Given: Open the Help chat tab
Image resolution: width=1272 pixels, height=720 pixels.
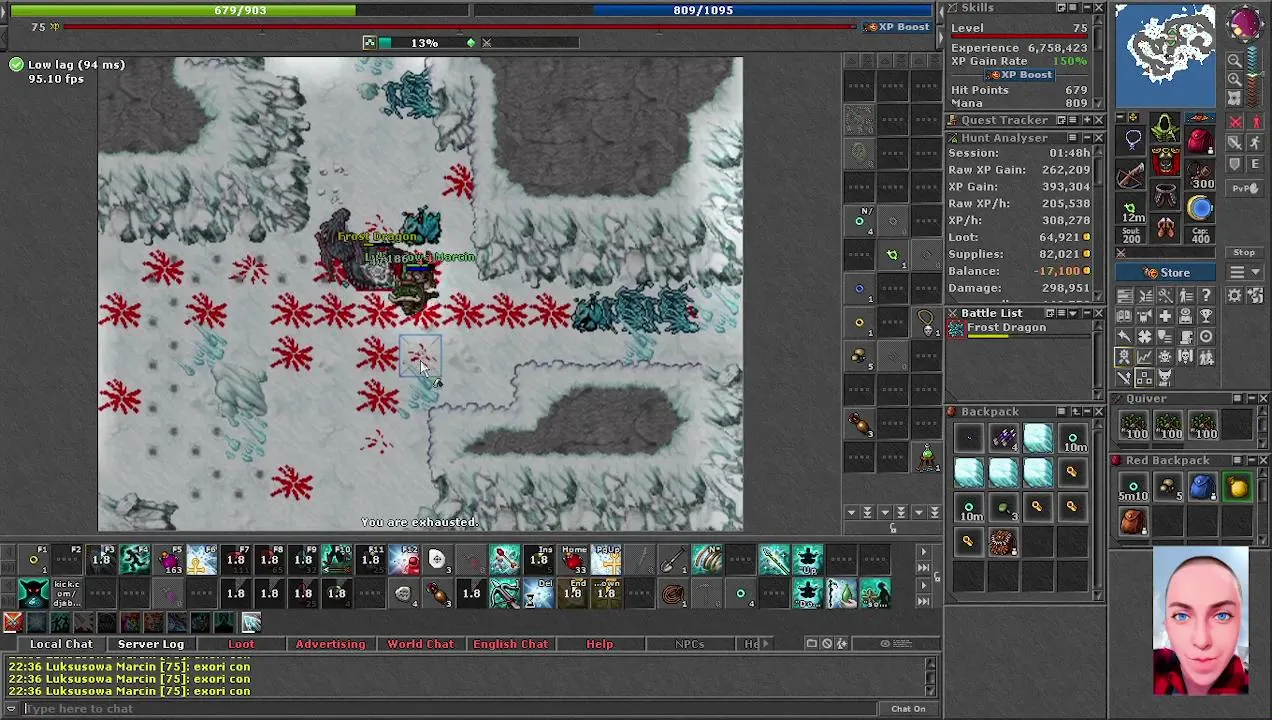Looking at the screenshot, I should 599,644.
